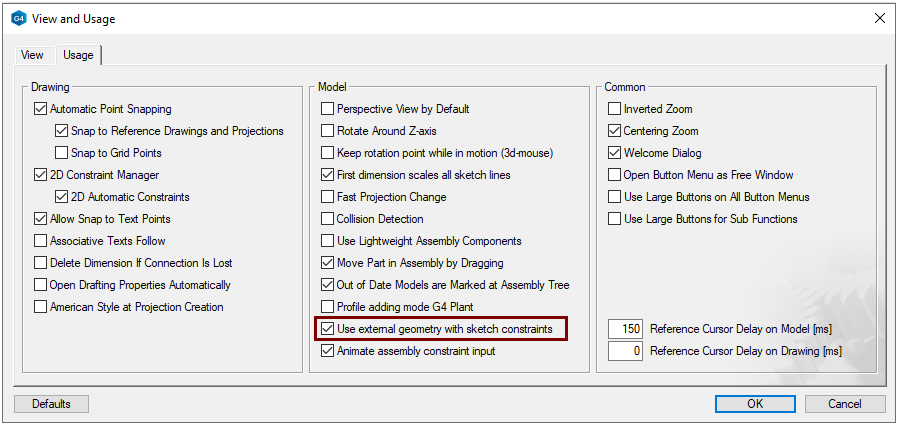Click Reference Cursor Delay on Model field

click(x=625, y=329)
